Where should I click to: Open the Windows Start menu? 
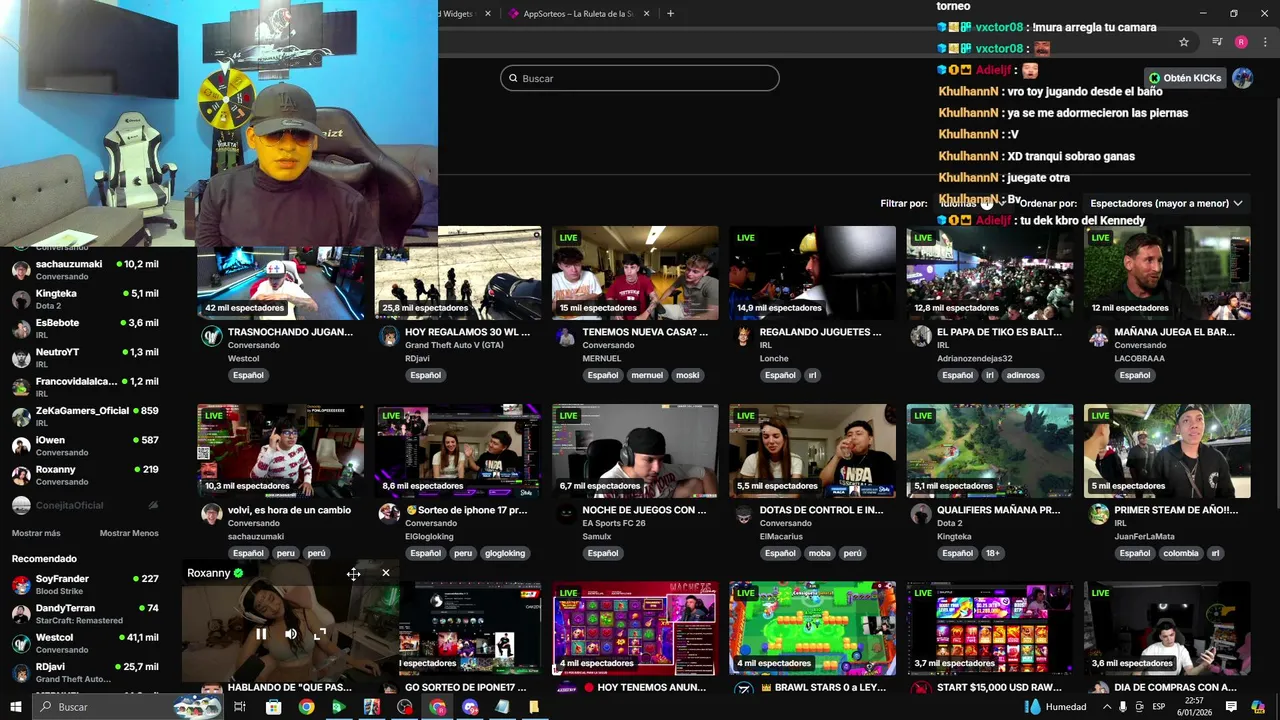16,707
